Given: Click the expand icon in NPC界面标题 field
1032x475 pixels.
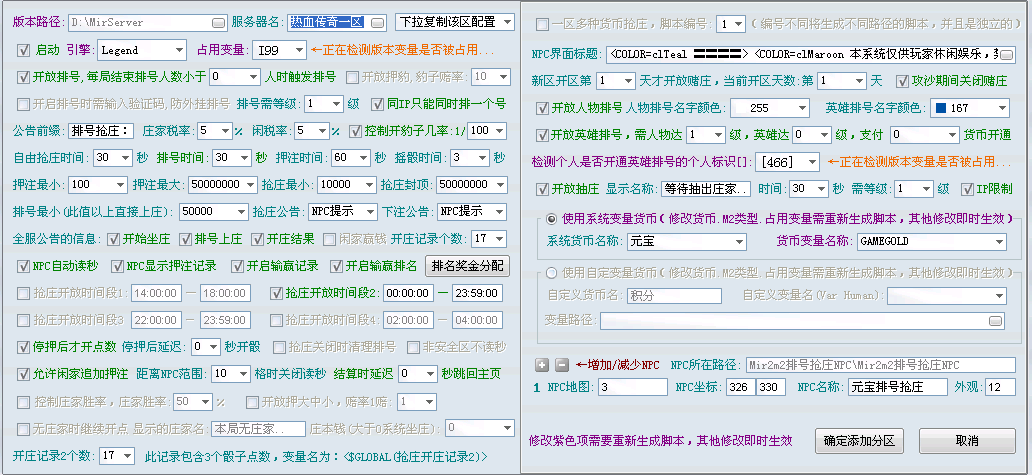Looking at the screenshot, I should [1007, 54].
